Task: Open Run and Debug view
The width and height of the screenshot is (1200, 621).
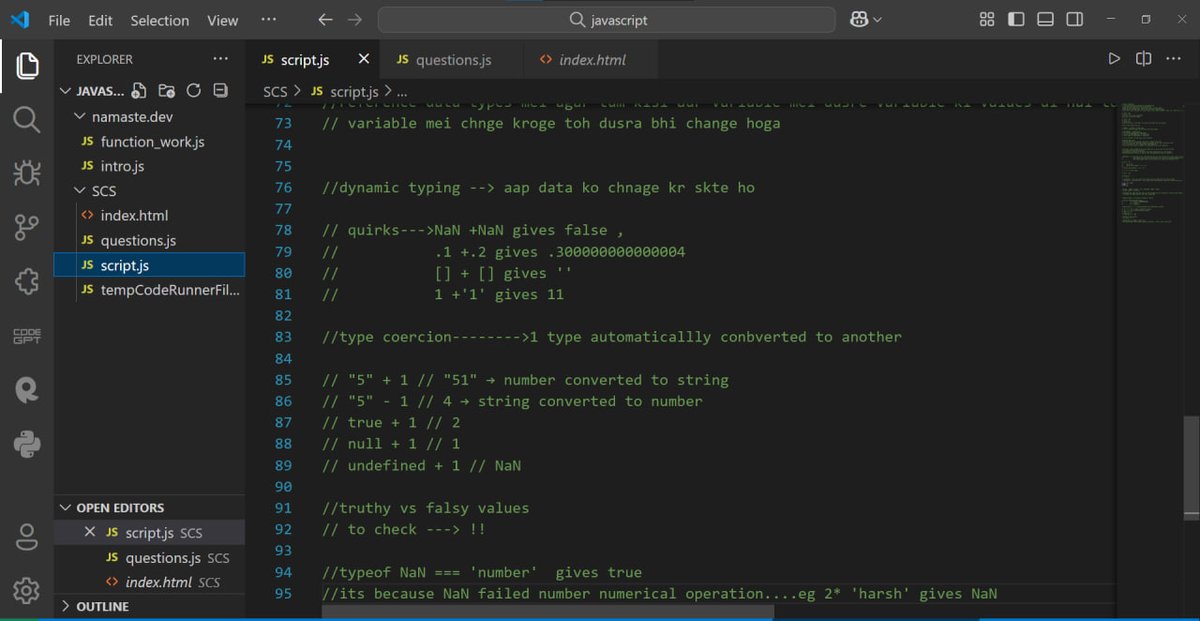Action: pyautogui.click(x=27, y=174)
